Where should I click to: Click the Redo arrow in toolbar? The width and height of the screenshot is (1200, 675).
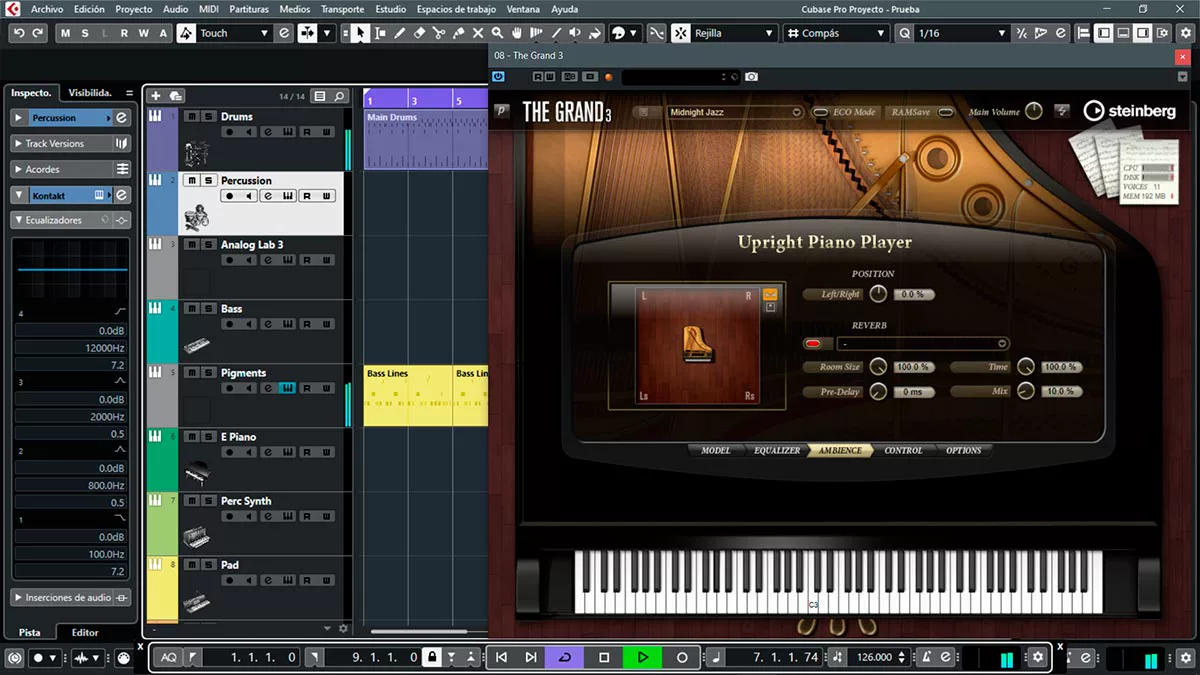tap(38, 33)
